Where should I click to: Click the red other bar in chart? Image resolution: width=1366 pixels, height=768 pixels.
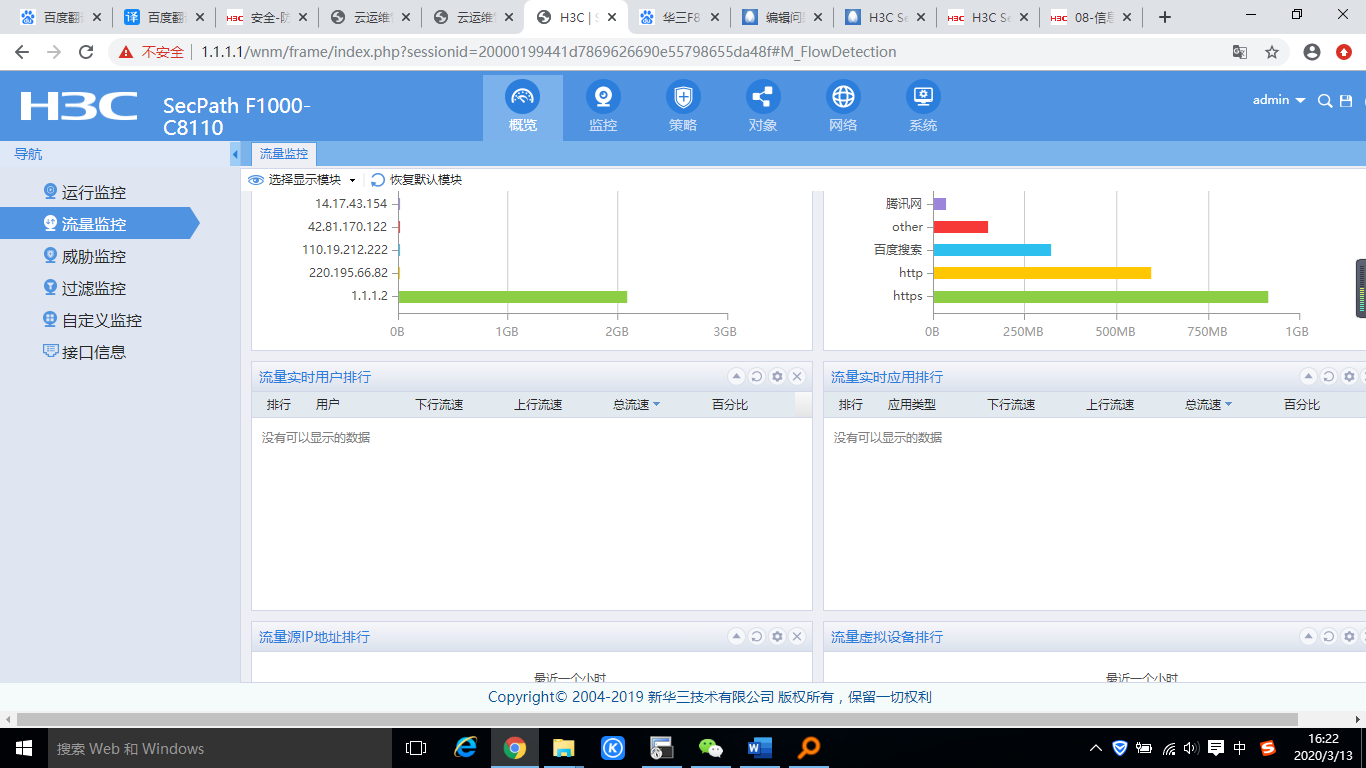tap(960, 227)
